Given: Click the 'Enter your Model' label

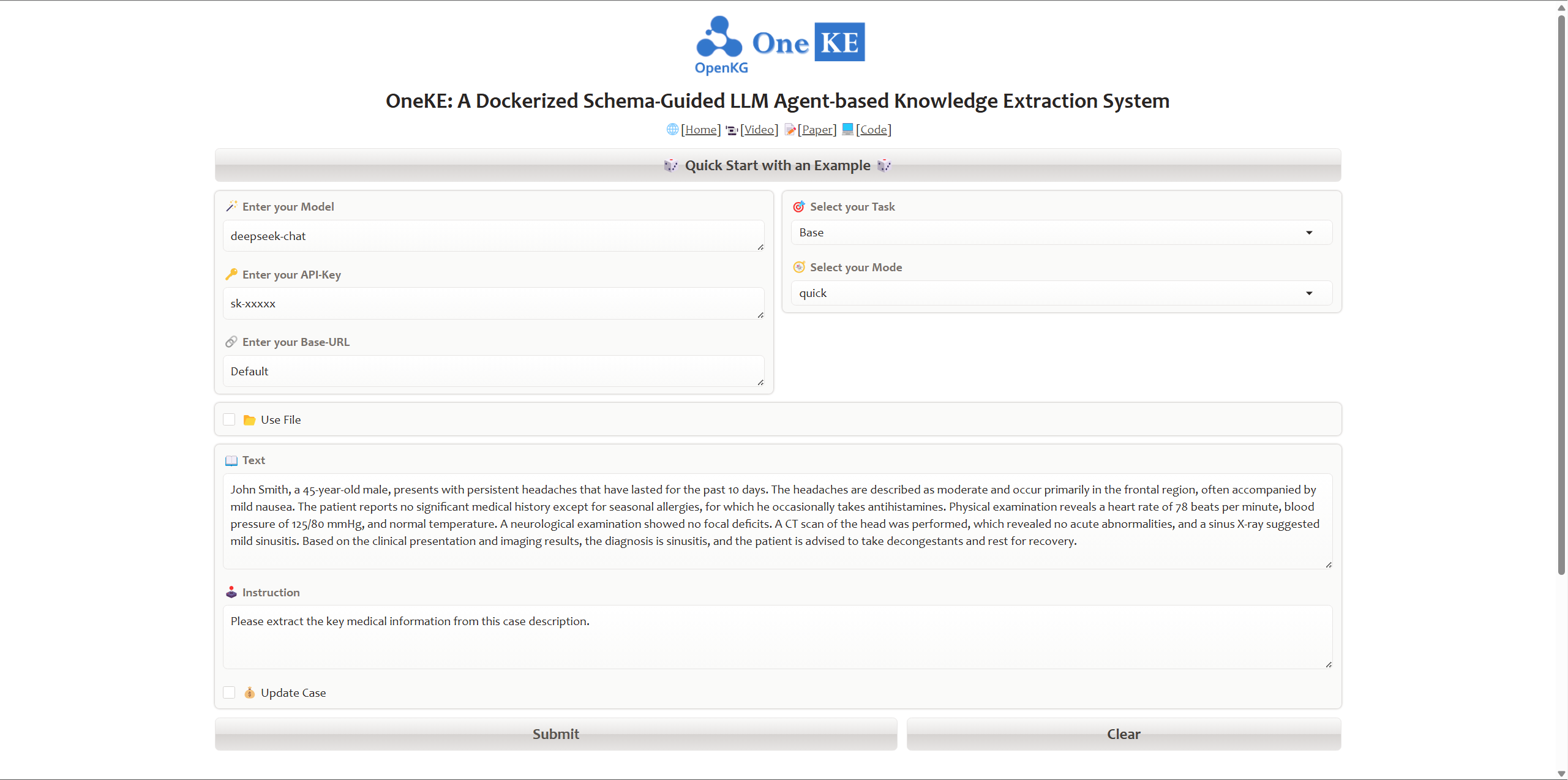Looking at the screenshot, I should (x=288, y=206).
